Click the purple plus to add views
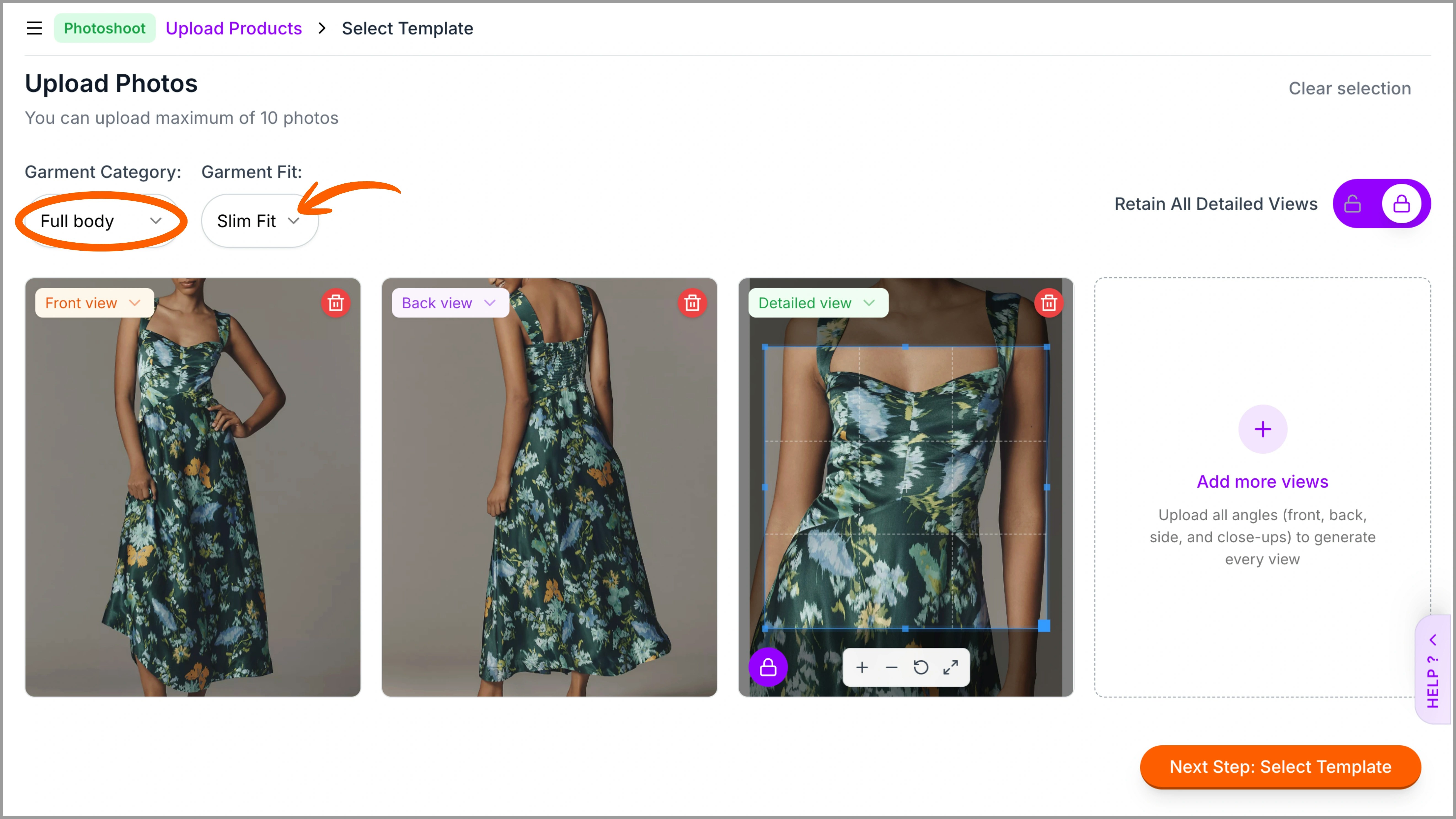The height and width of the screenshot is (819, 1456). point(1262,429)
